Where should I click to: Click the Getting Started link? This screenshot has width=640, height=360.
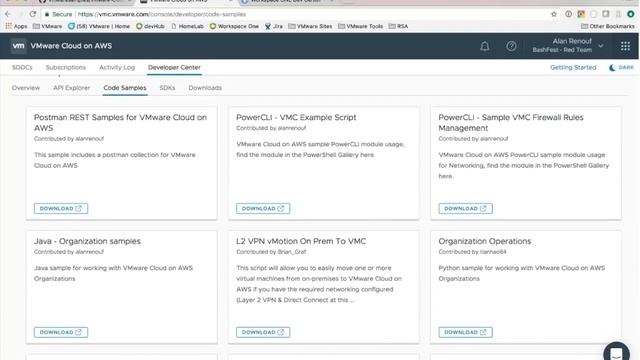573,67
